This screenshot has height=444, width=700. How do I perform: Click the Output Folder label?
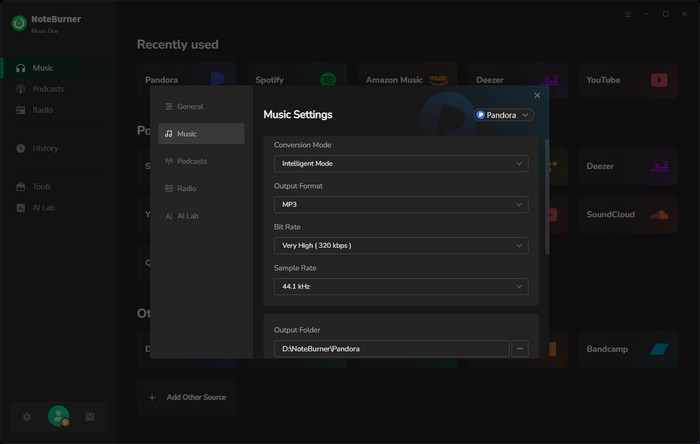[x=297, y=330]
